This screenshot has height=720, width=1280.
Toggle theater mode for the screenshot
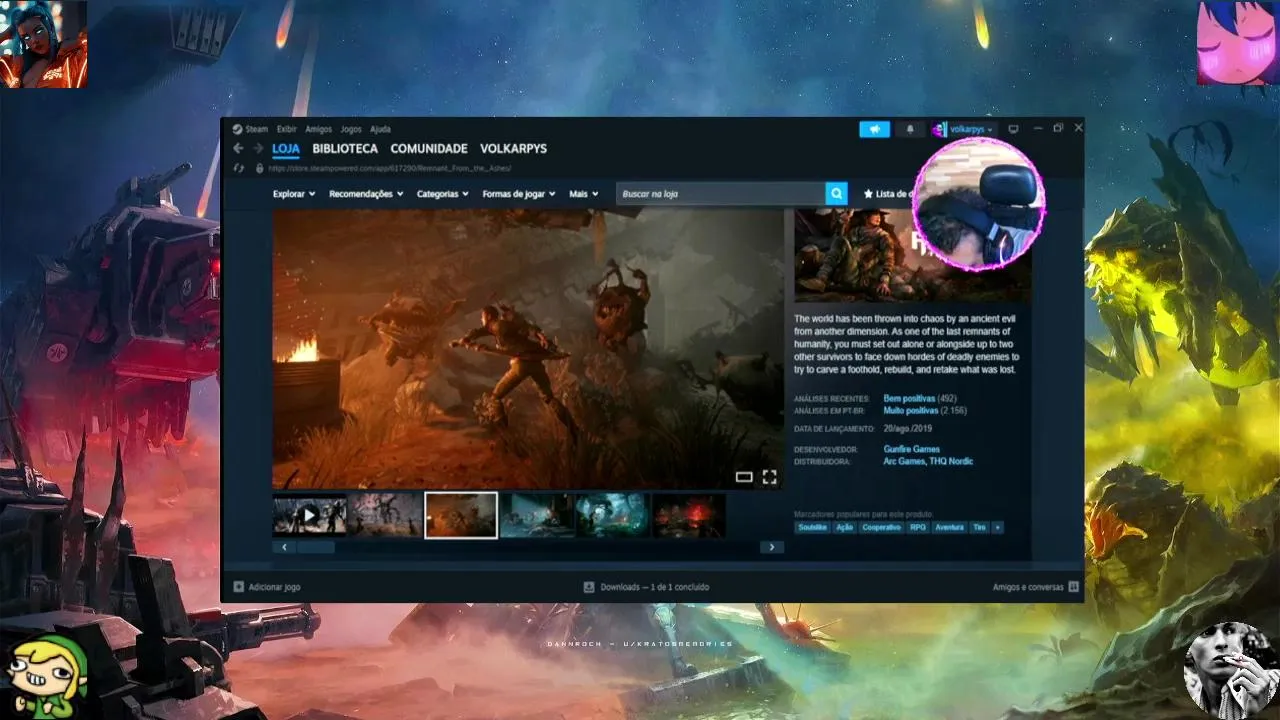tap(744, 477)
